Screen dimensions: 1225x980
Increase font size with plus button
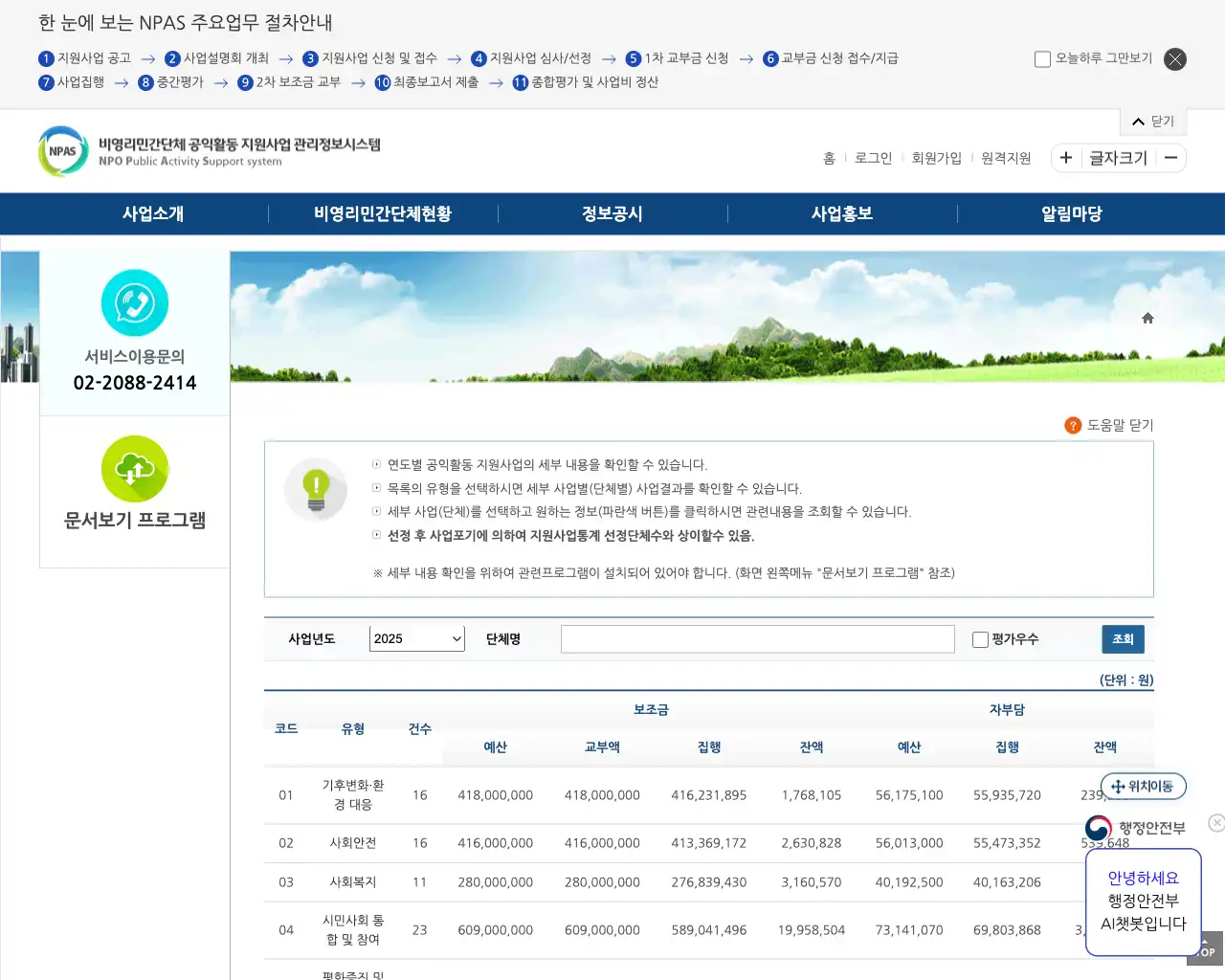1066,158
